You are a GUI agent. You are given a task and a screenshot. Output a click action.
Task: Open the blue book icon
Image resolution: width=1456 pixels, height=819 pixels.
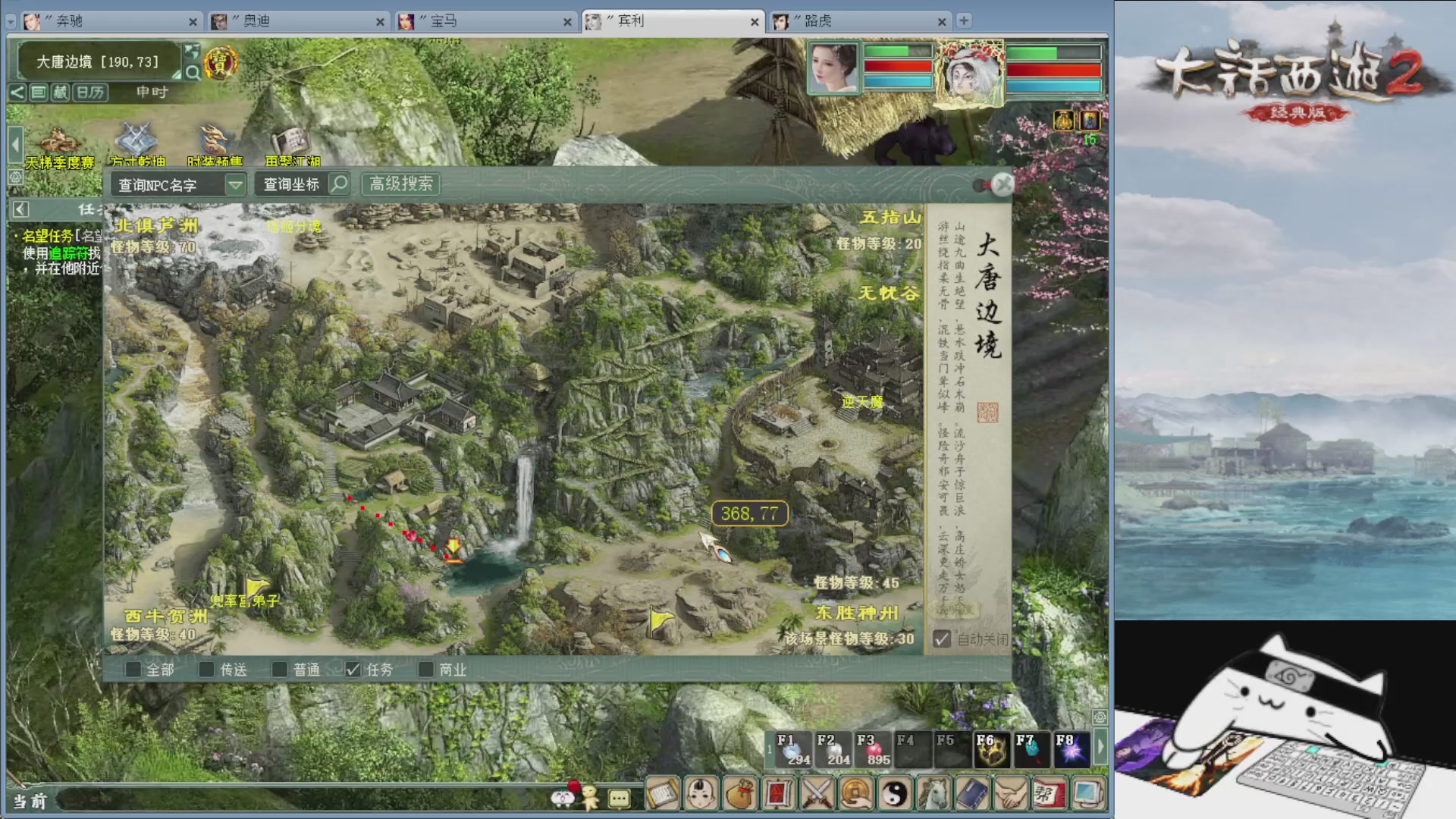[x=972, y=794]
